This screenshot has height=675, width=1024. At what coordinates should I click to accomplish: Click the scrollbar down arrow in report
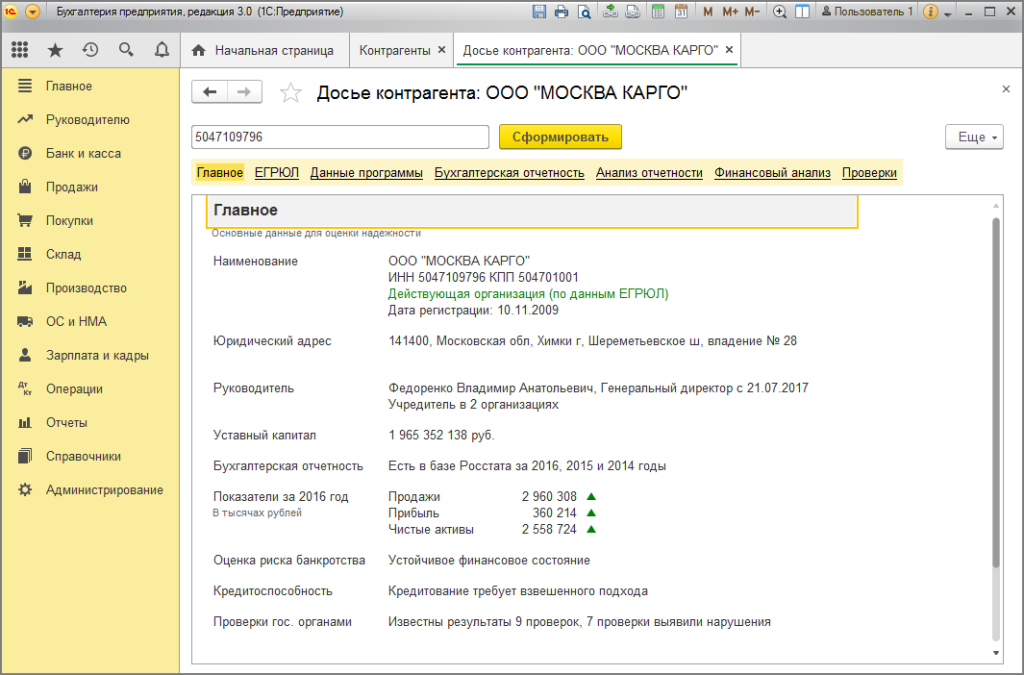996,653
